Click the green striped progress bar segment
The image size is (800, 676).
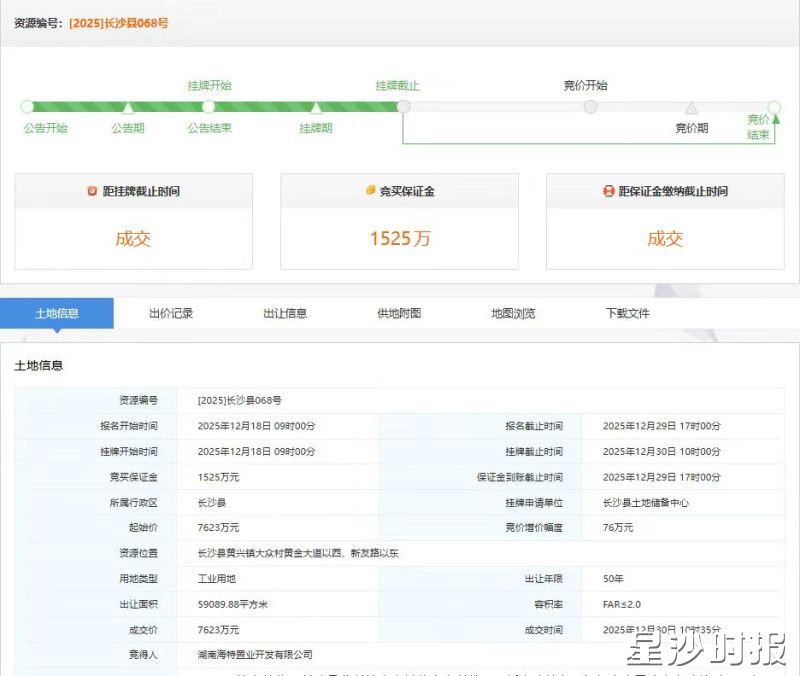tap(260, 106)
